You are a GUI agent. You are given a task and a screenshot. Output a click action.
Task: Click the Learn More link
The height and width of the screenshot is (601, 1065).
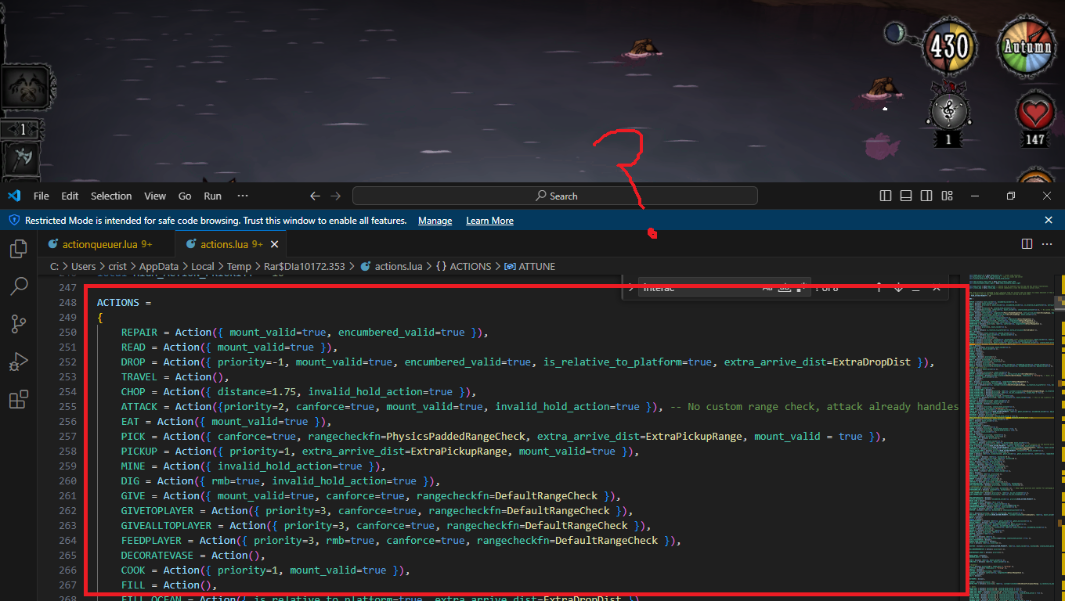(489, 220)
